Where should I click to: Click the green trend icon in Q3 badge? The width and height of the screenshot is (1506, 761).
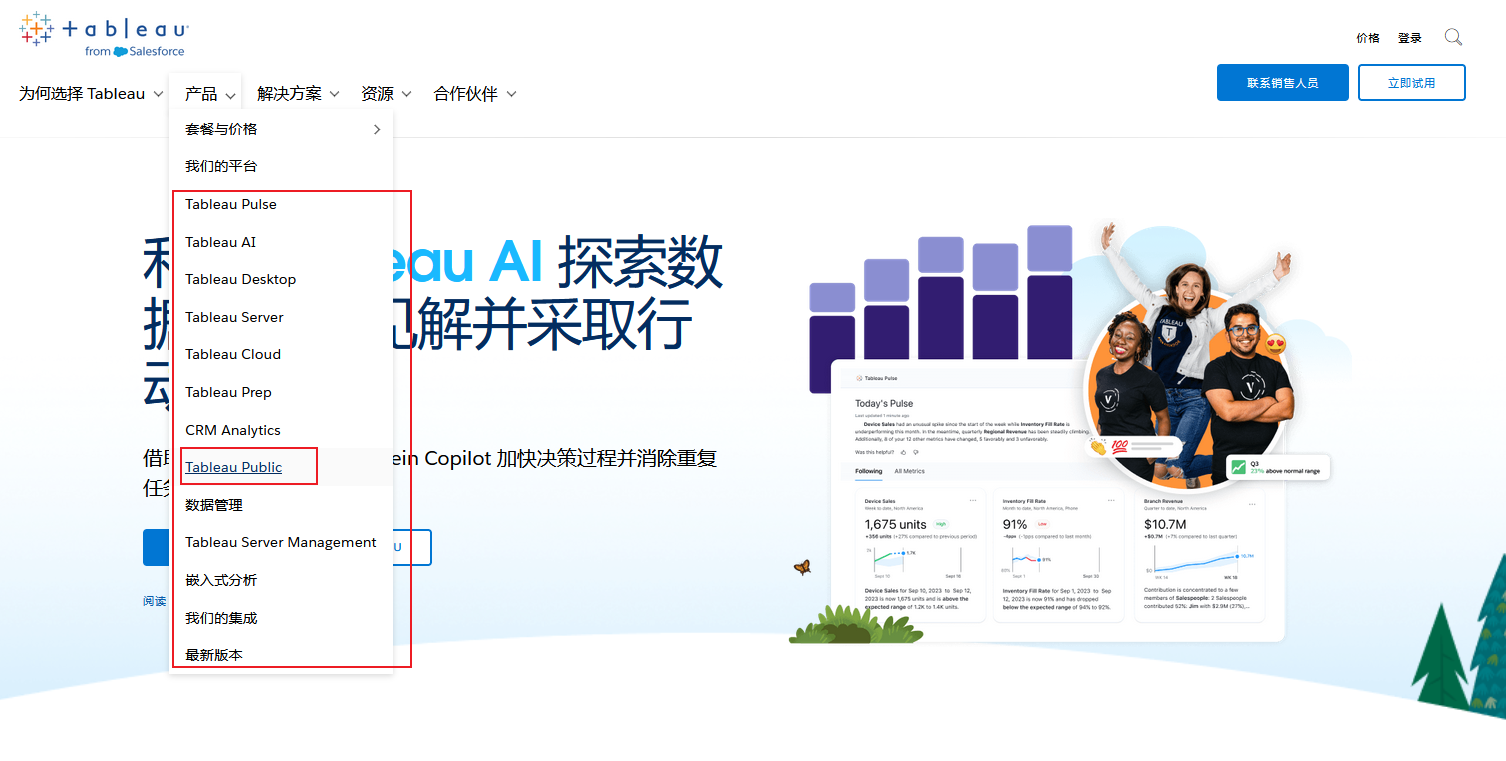point(1238,467)
